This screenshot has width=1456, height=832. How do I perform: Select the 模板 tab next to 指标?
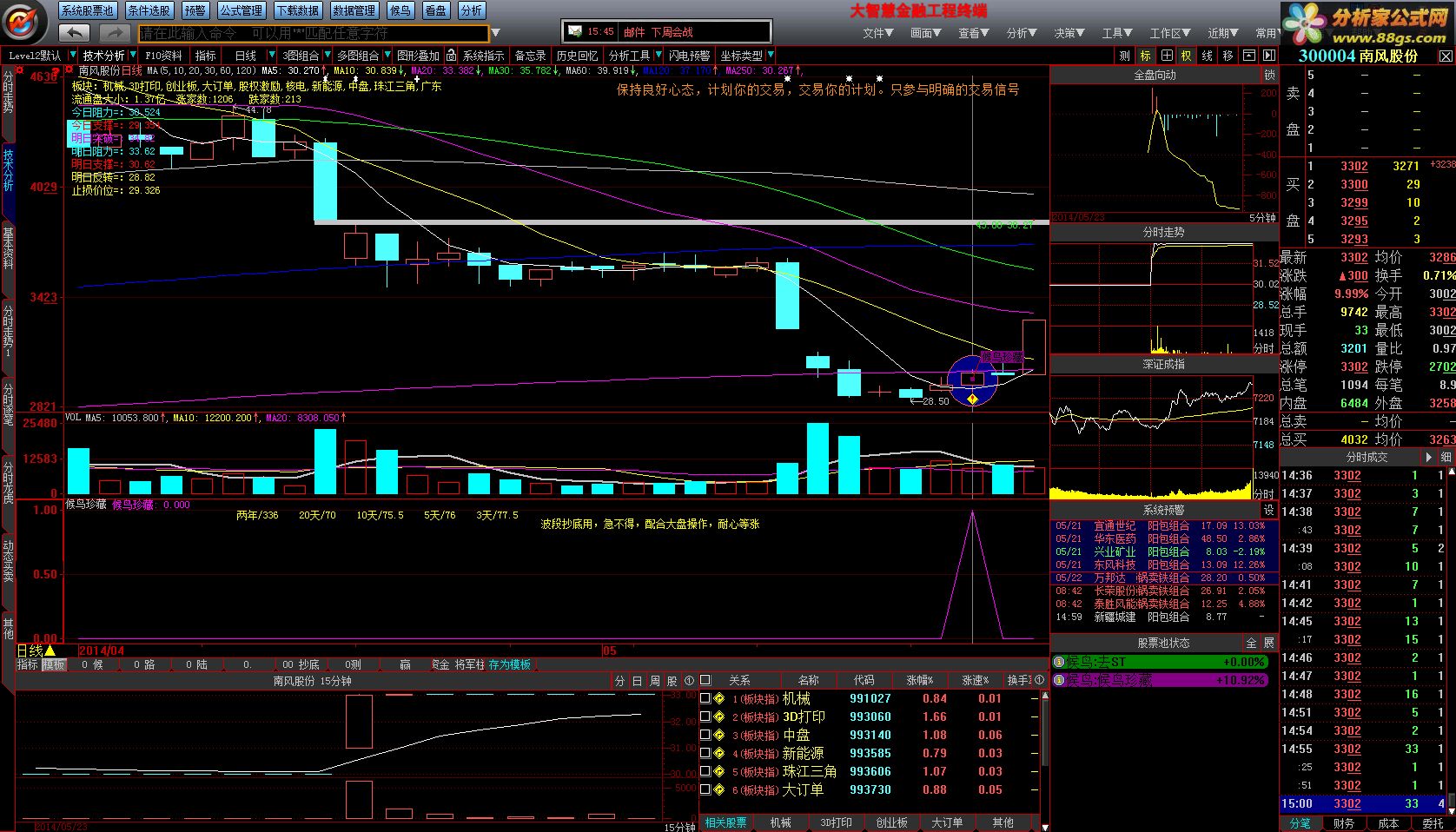pyautogui.click(x=53, y=664)
